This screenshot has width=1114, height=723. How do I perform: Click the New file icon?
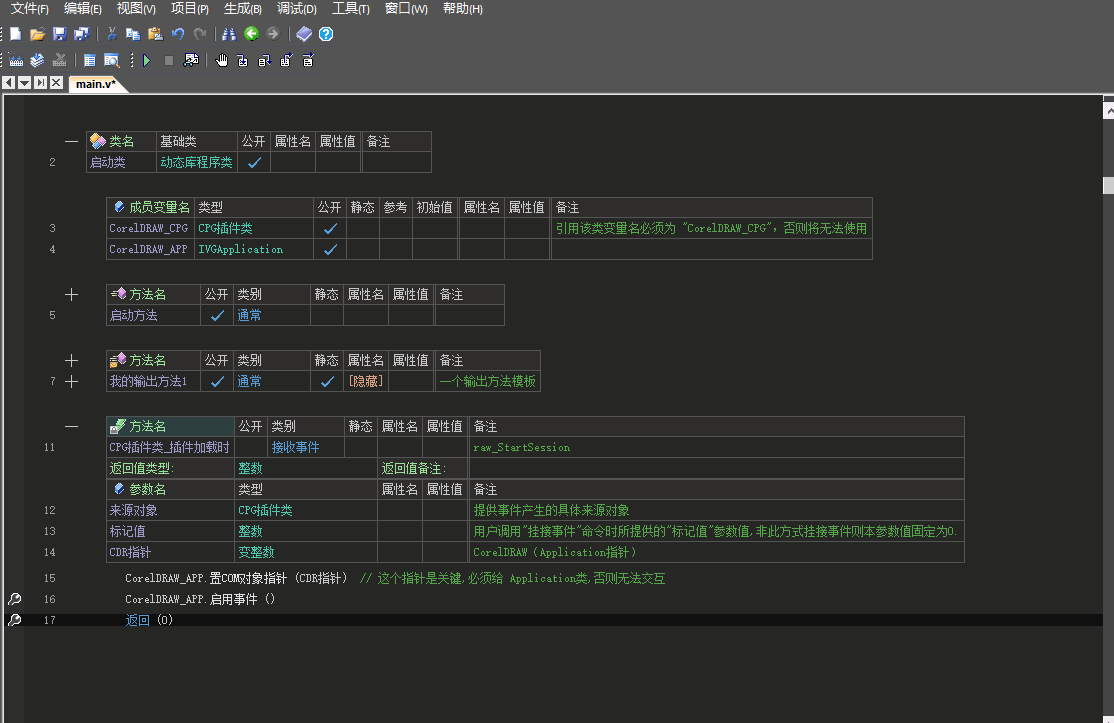(x=16, y=34)
